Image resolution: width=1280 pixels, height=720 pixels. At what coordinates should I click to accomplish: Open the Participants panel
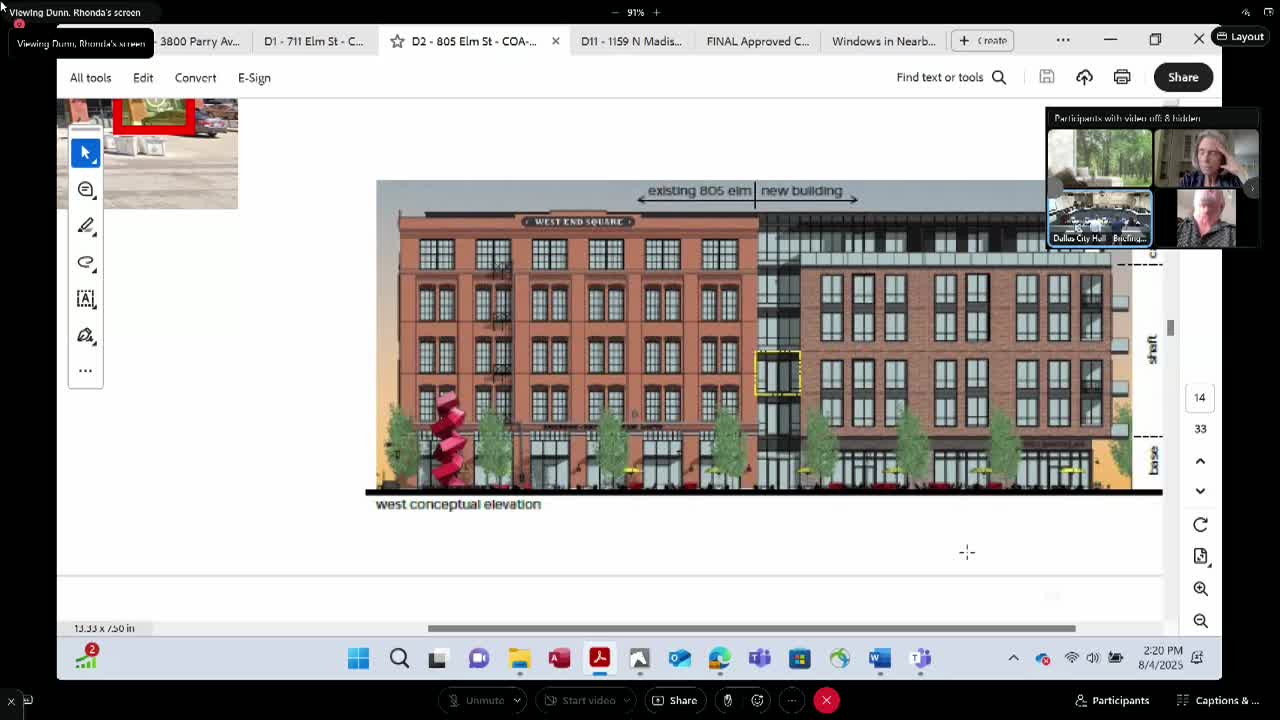tap(1112, 700)
